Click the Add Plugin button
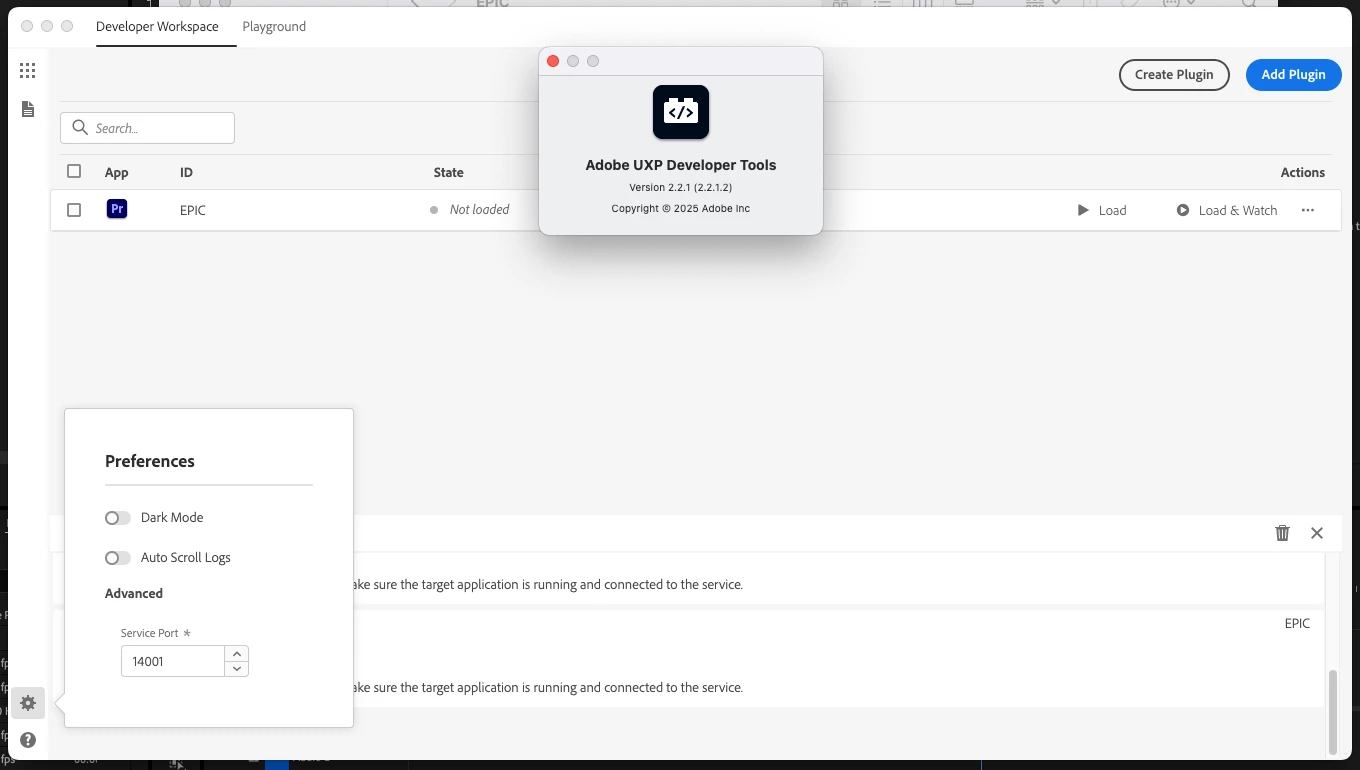1360x770 pixels. (x=1294, y=74)
